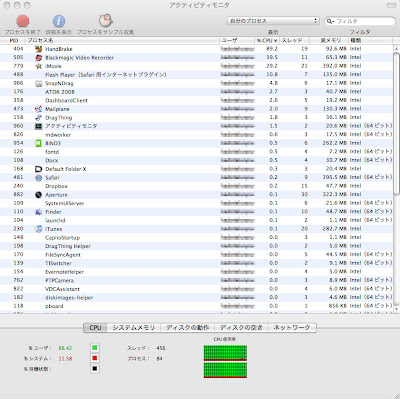Select the iTunes app icon
This screenshot has width=400, height=399.
tap(39, 229)
